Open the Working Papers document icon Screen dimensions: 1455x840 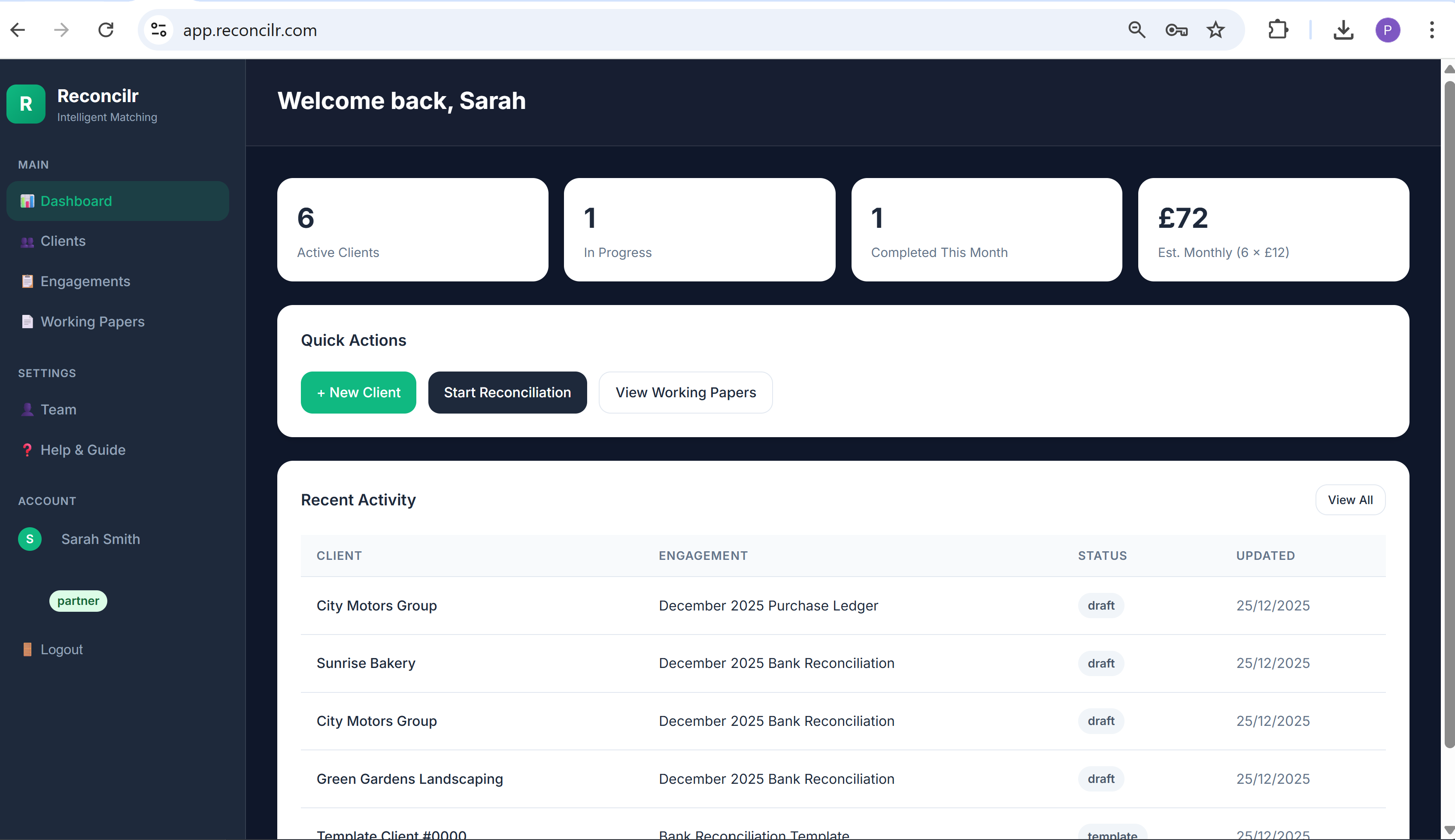(27, 322)
